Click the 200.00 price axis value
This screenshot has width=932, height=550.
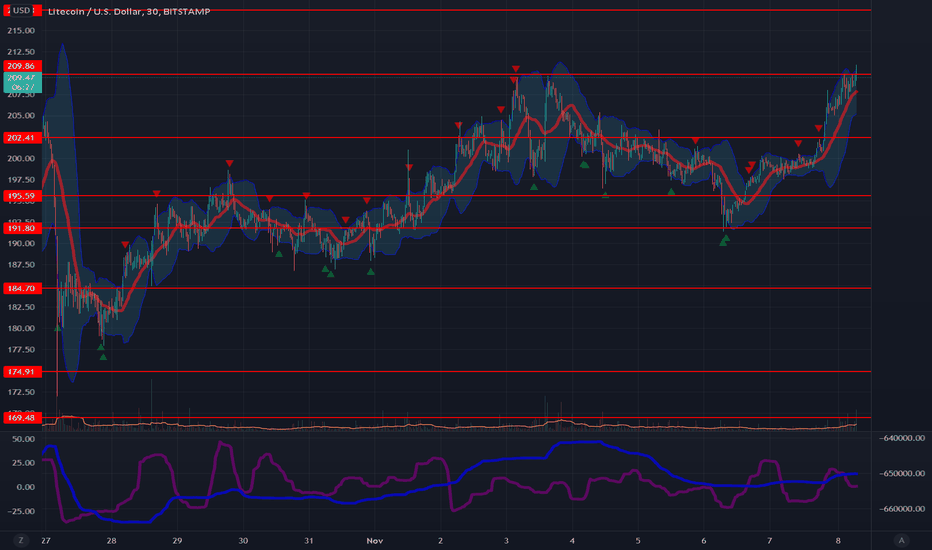click(x=21, y=159)
